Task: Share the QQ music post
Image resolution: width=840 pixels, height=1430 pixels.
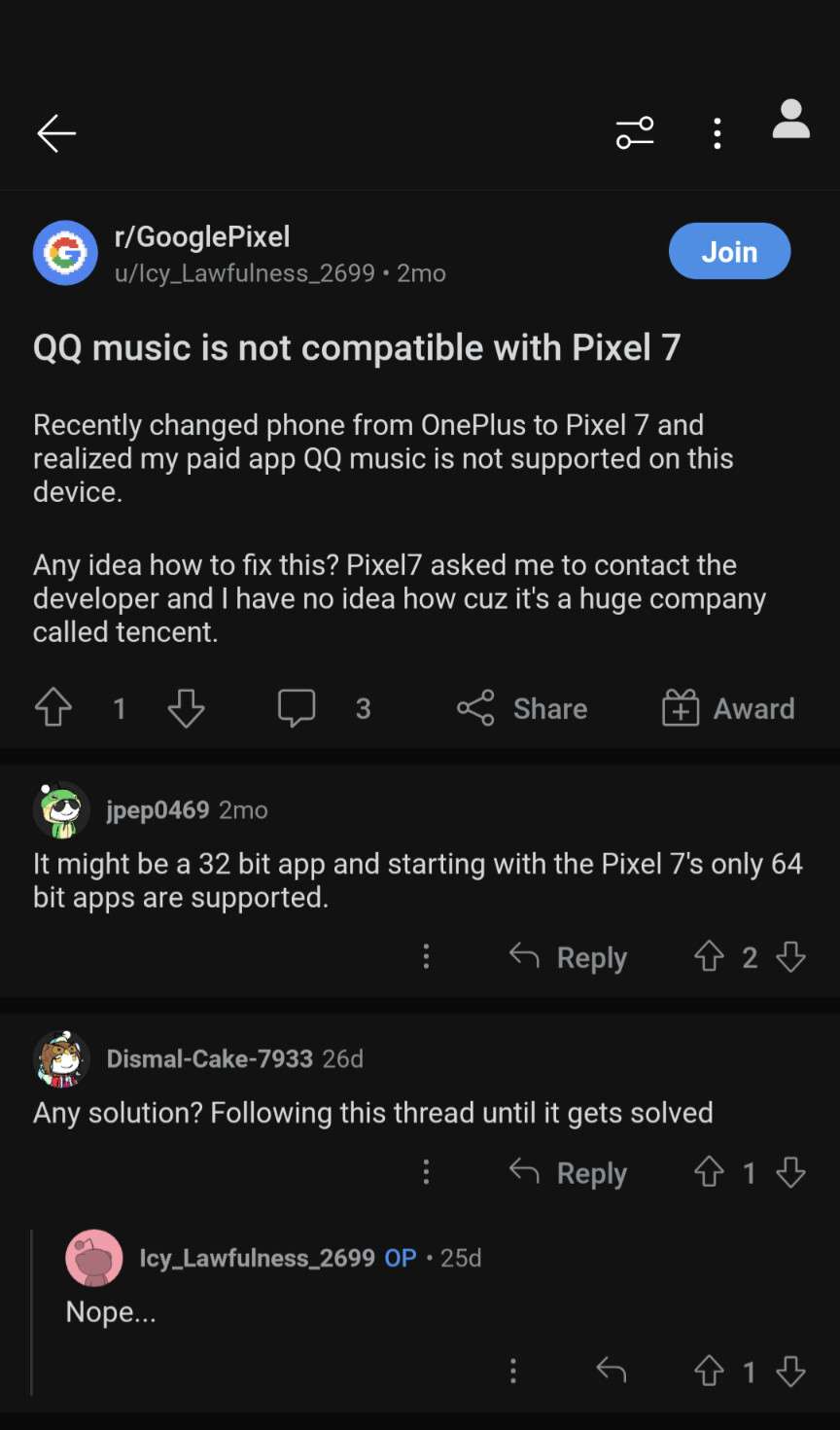Action: [x=523, y=708]
